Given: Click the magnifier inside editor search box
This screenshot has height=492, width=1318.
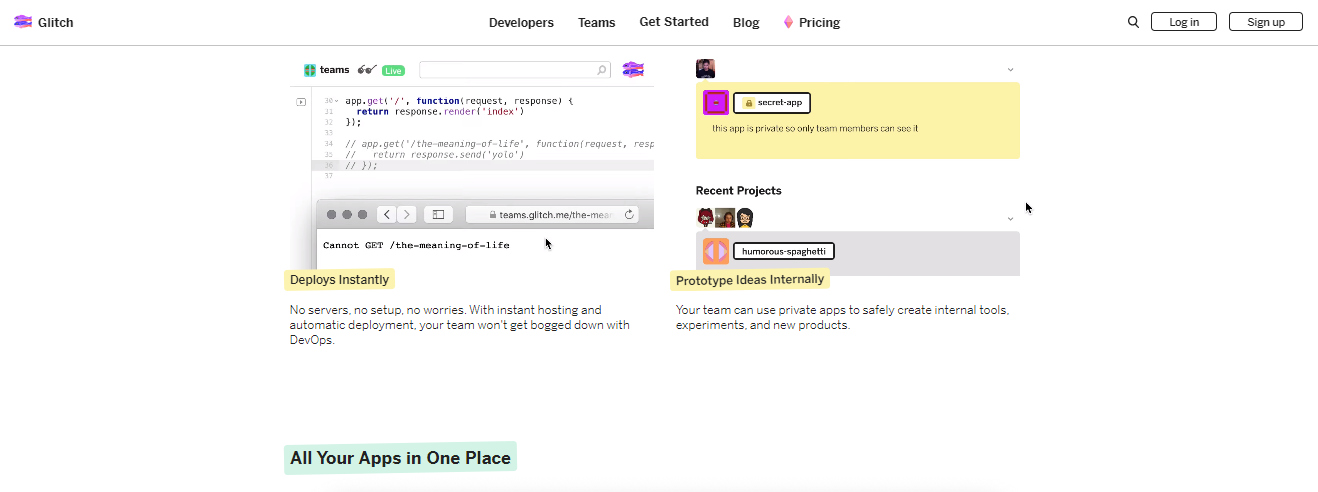Looking at the screenshot, I should (602, 70).
